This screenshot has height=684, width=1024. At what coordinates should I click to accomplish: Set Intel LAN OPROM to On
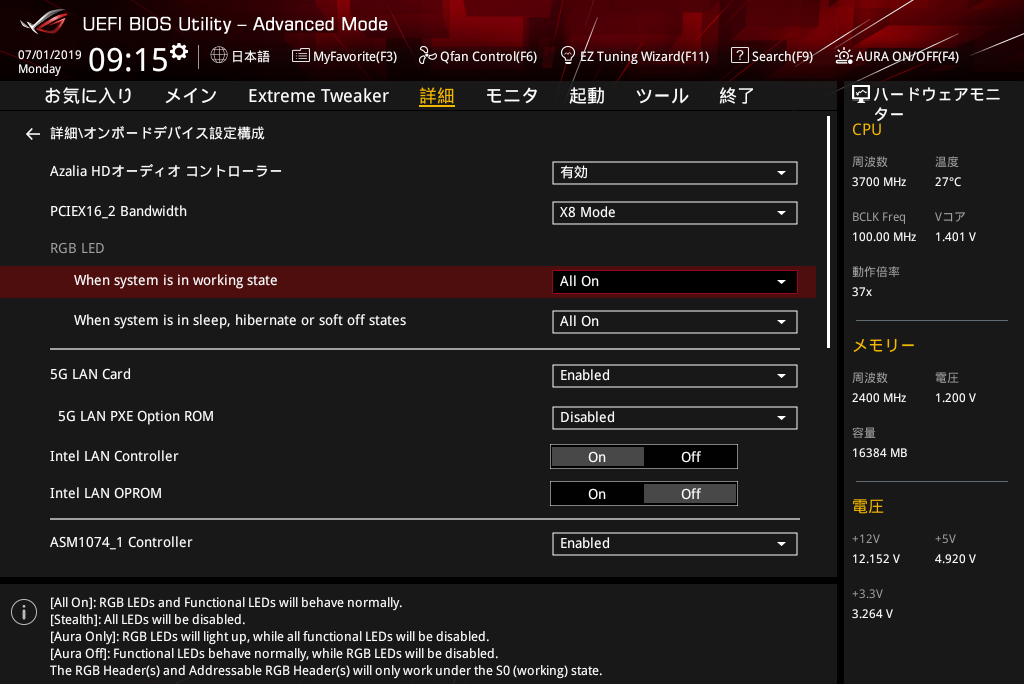(597, 494)
